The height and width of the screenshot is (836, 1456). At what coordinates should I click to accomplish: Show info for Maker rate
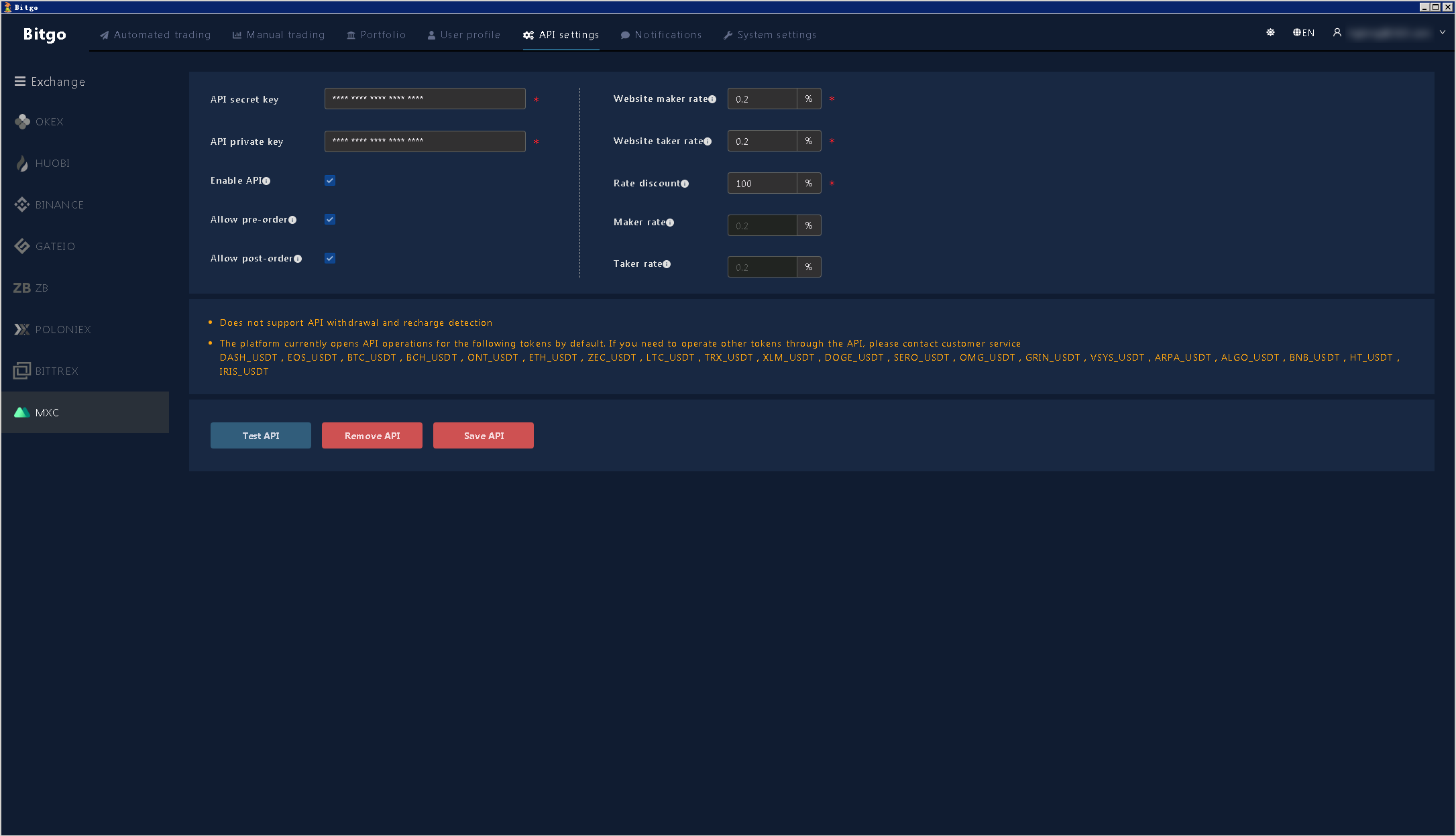(670, 223)
